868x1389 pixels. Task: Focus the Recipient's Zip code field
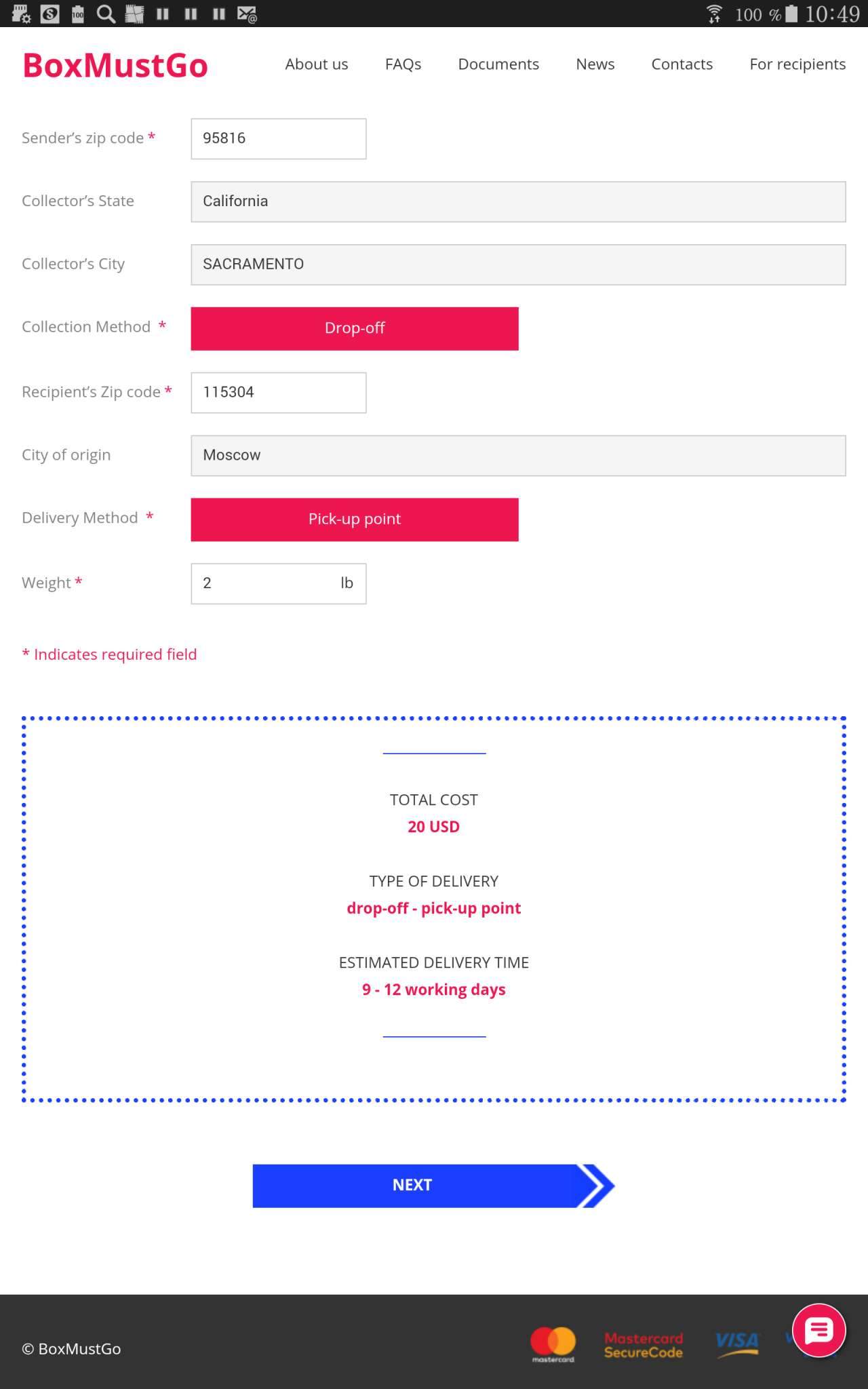(x=278, y=392)
